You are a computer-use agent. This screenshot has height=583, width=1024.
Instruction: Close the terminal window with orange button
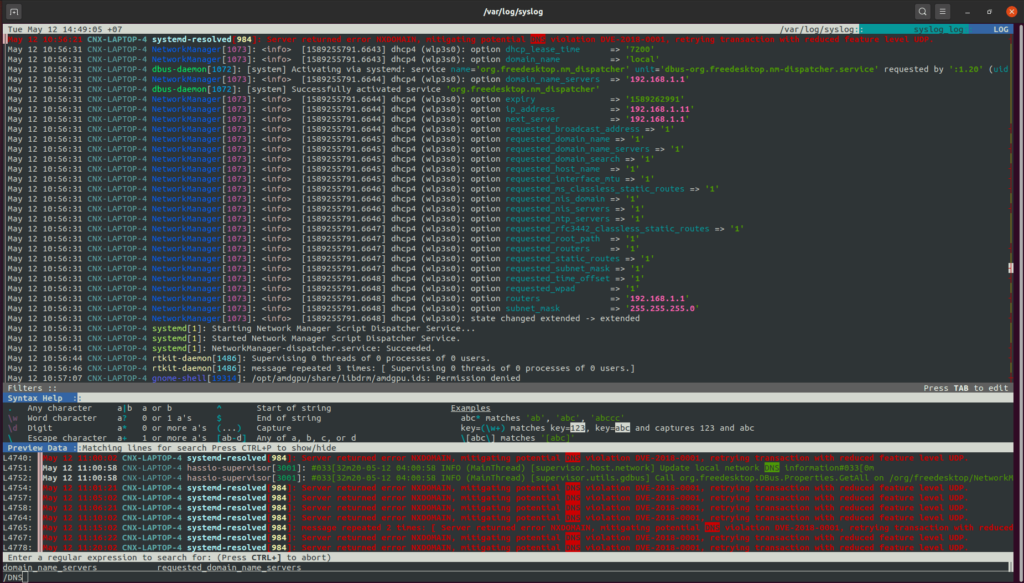tap(1011, 12)
